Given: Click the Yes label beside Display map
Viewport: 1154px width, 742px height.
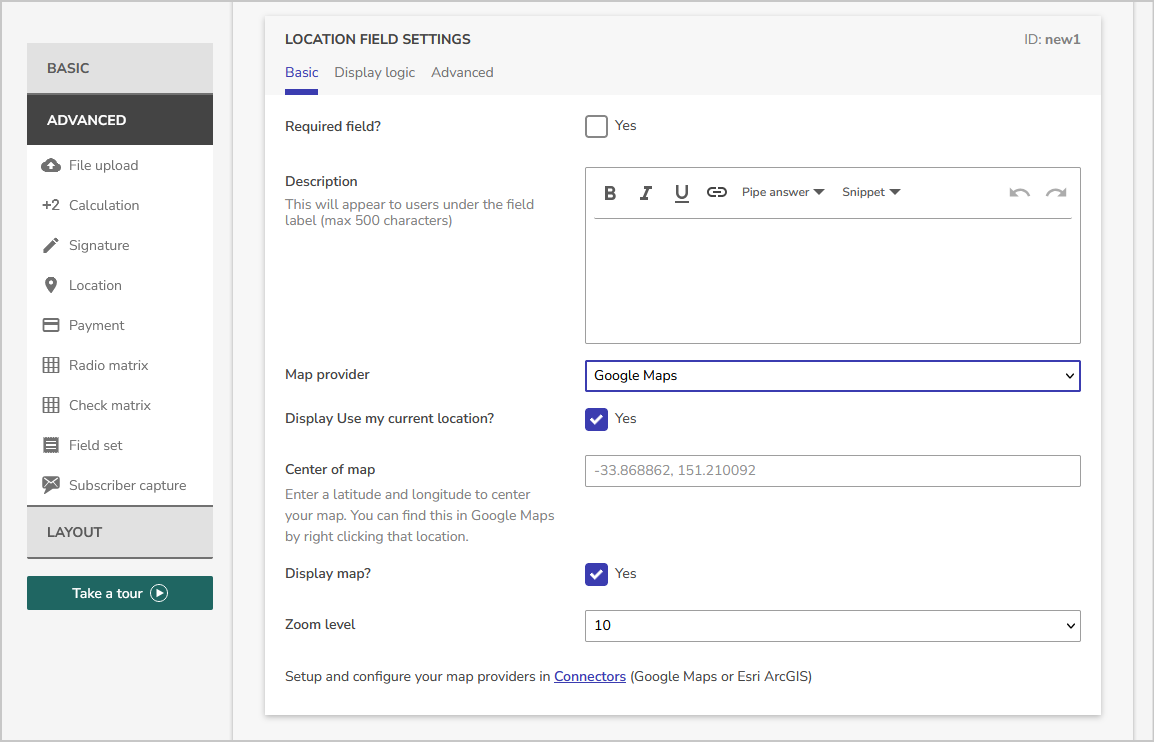Looking at the screenshot, I should coord(626,573).
